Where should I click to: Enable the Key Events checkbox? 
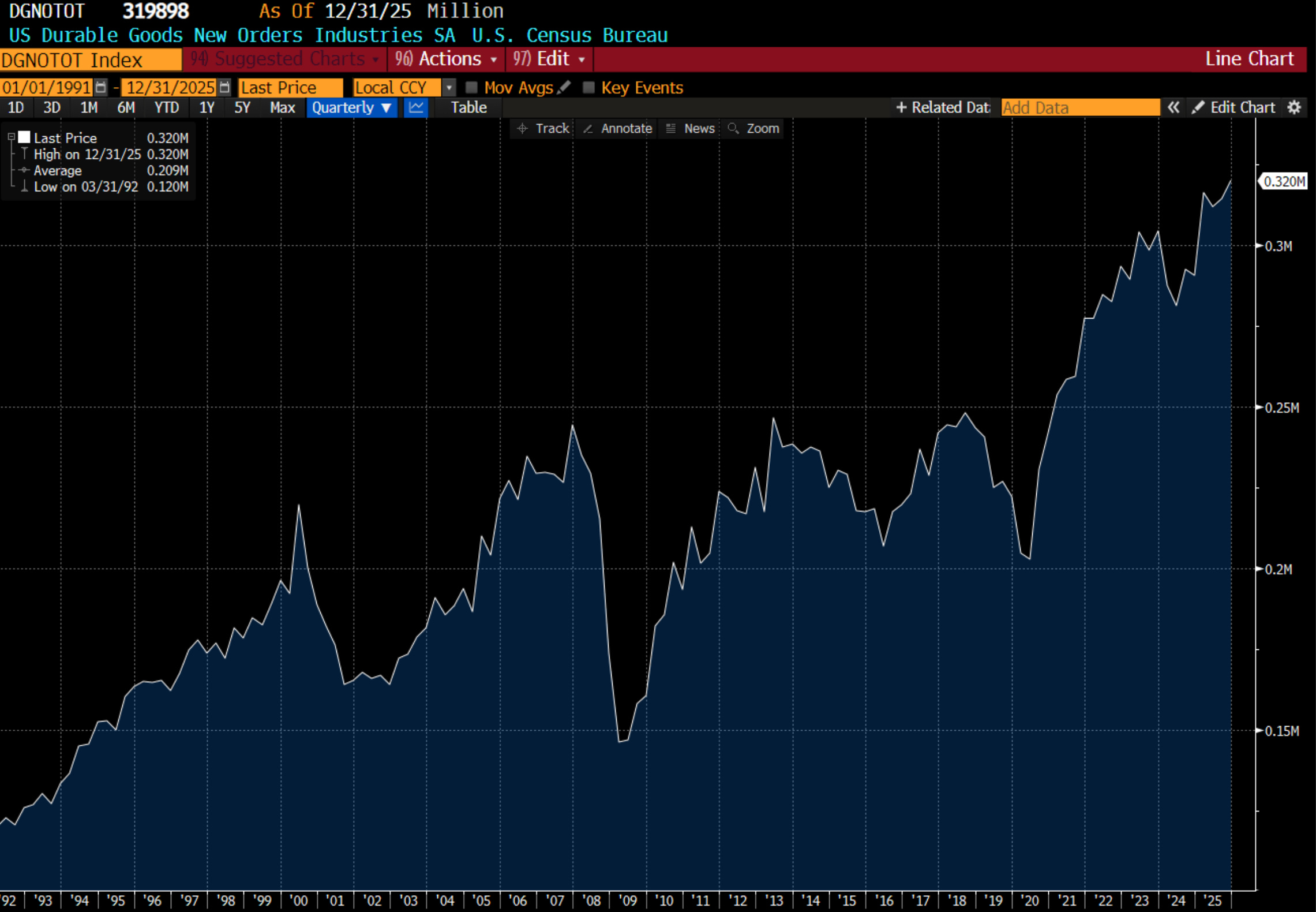(588, 87)
